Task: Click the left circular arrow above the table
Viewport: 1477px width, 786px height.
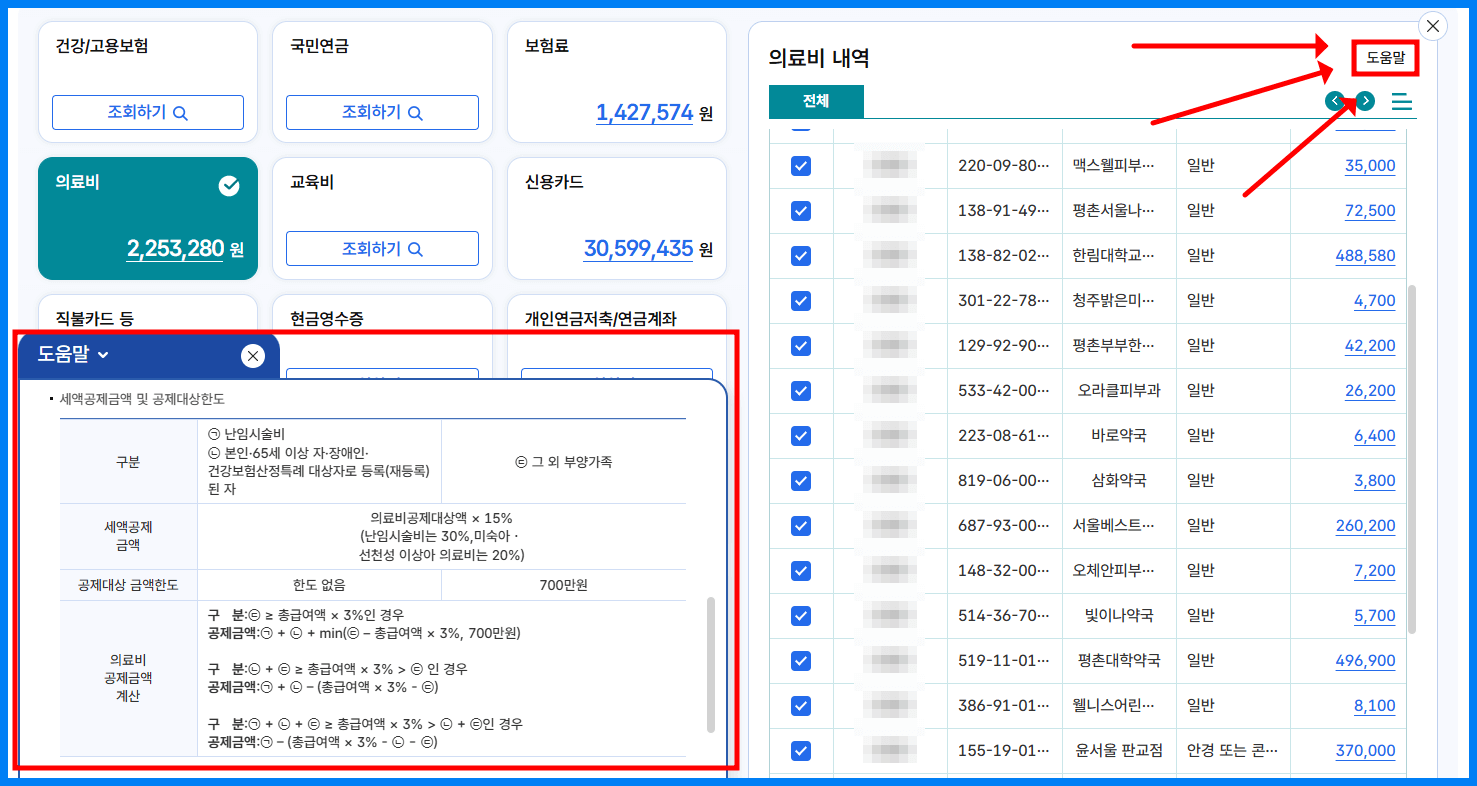Action: [1335, 101]
